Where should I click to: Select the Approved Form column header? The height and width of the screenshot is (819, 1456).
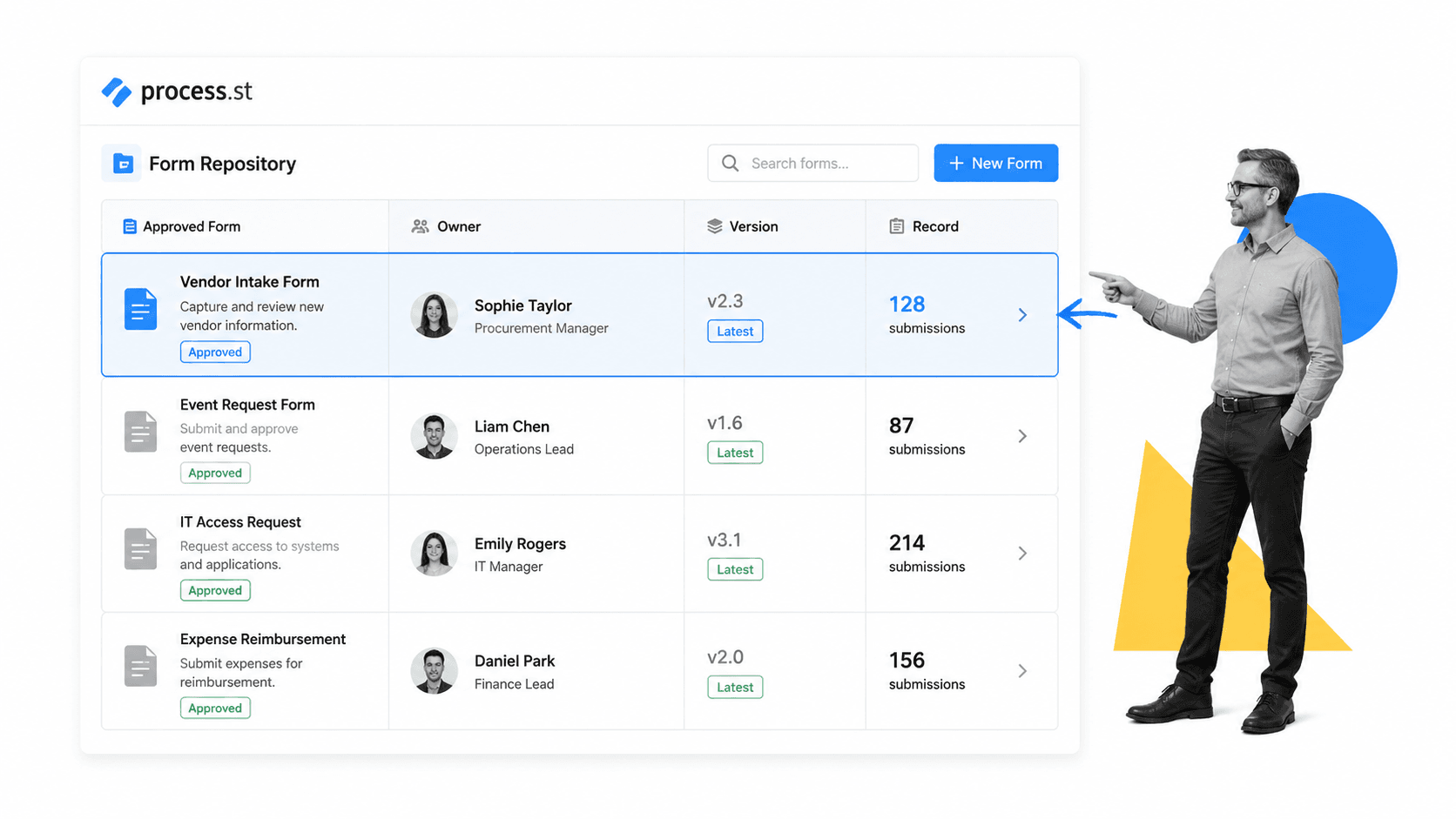pyautogui.click(x=245, y=226)
